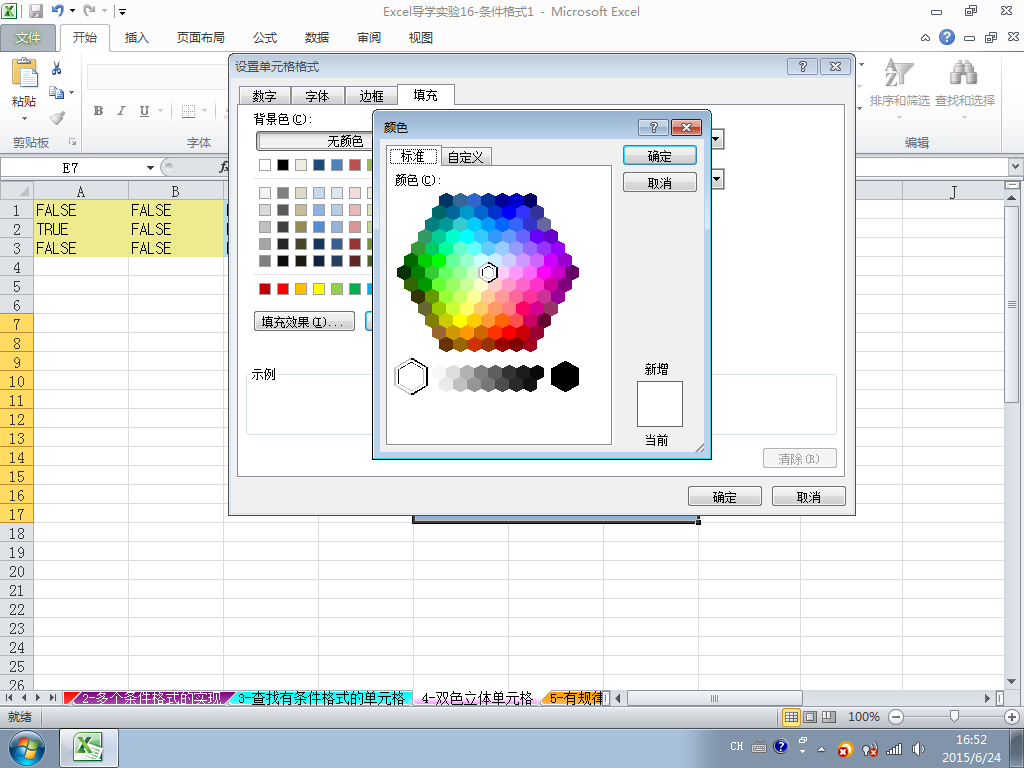The image size is (1024, 768).
Task: Click the zoom in plus button
Action: pyautogui.click(x=1012, y=717)
